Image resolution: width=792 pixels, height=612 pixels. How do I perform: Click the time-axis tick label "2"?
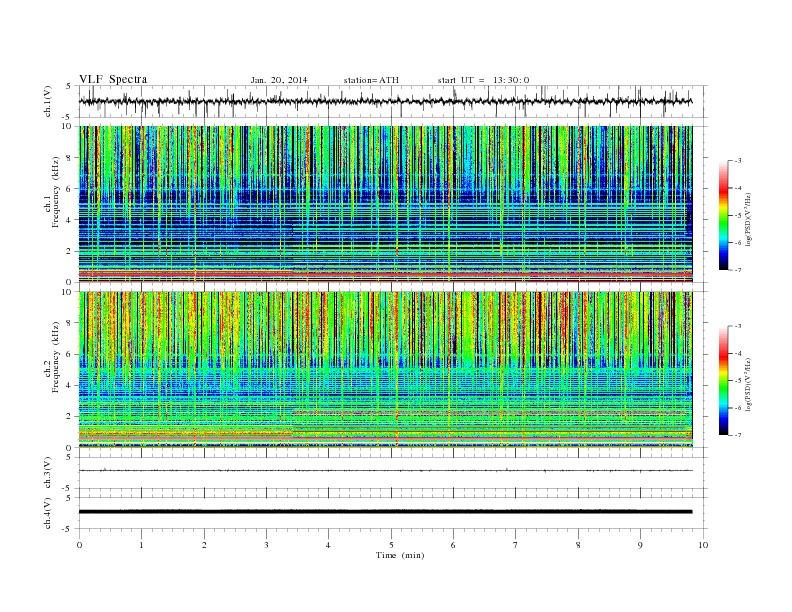click(204, 545)
